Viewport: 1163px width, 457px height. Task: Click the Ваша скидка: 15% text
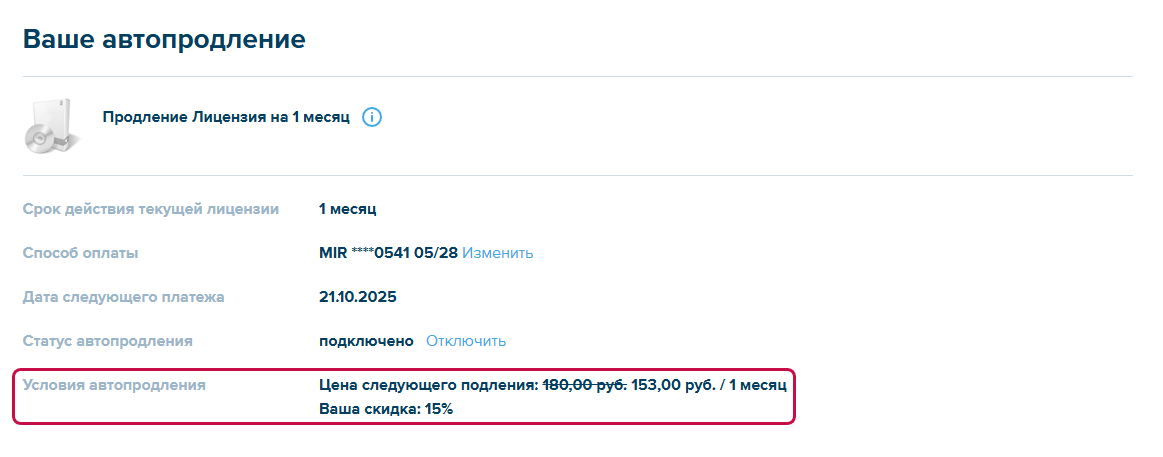coord(386,409)
